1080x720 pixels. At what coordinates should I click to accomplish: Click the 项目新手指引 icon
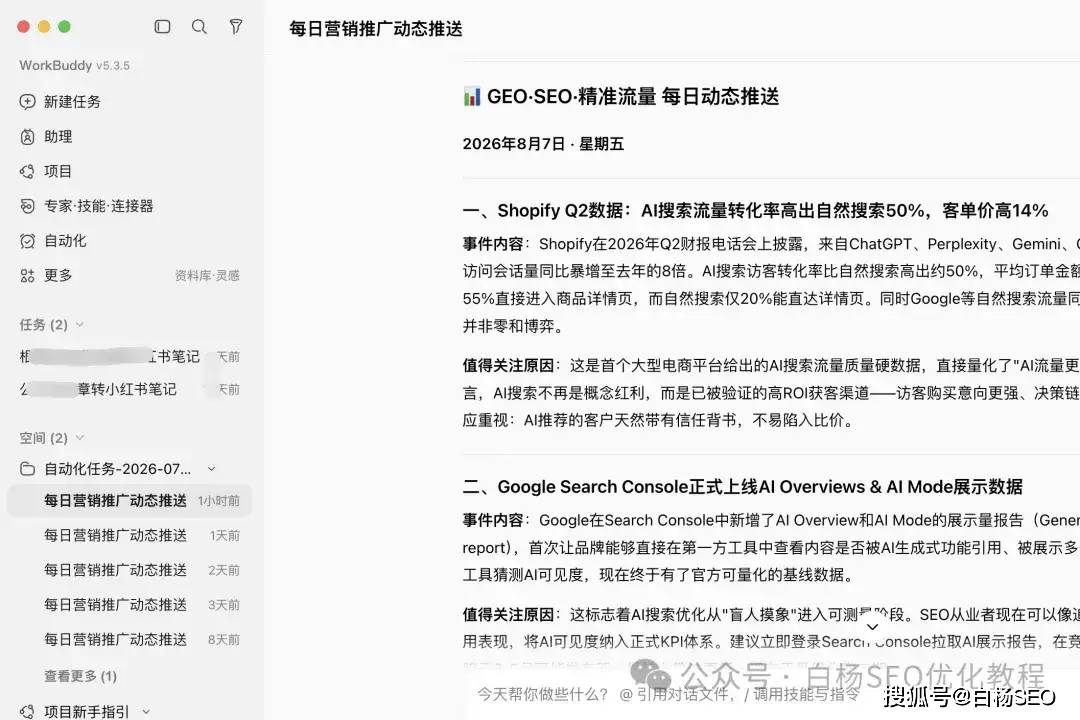28,711
